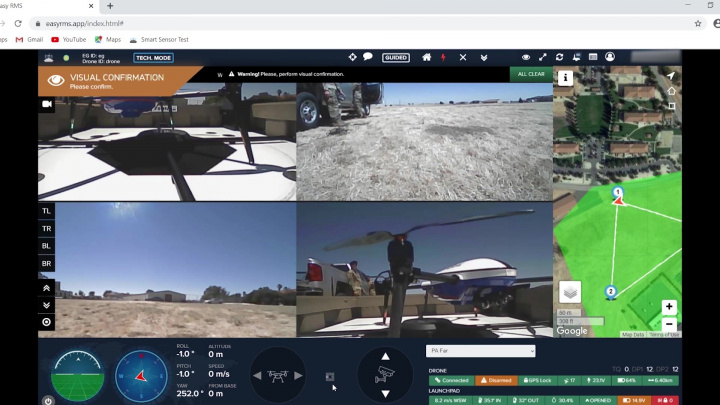This screenshot has height=405, width=720.
Task: Click the double-chevron down land icon
Action: pyautogui.click(x=484, y=57)
